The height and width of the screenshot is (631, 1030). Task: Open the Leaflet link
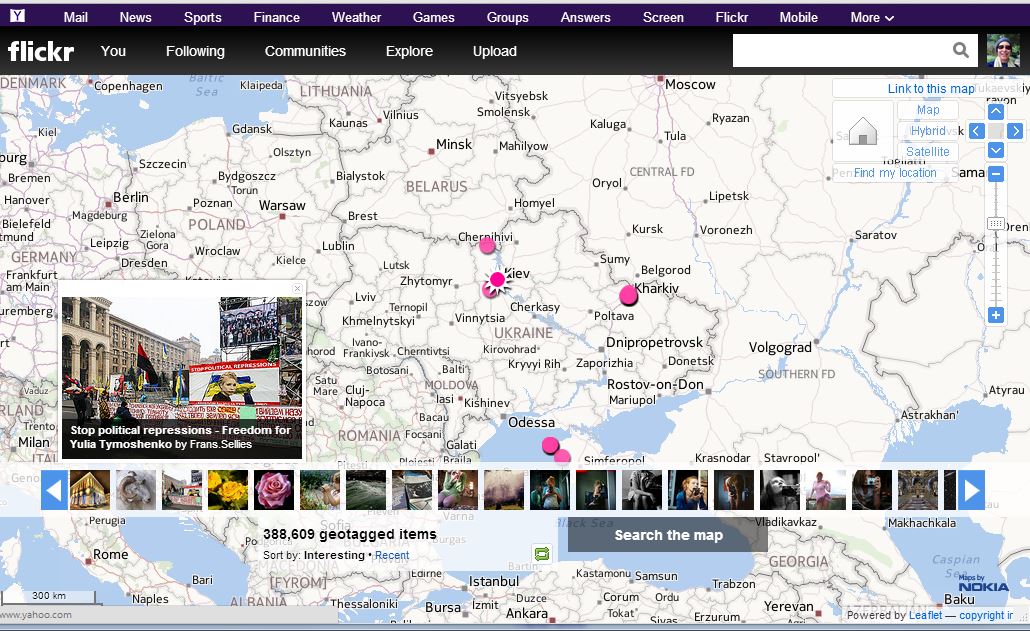(x=926, y=615)
